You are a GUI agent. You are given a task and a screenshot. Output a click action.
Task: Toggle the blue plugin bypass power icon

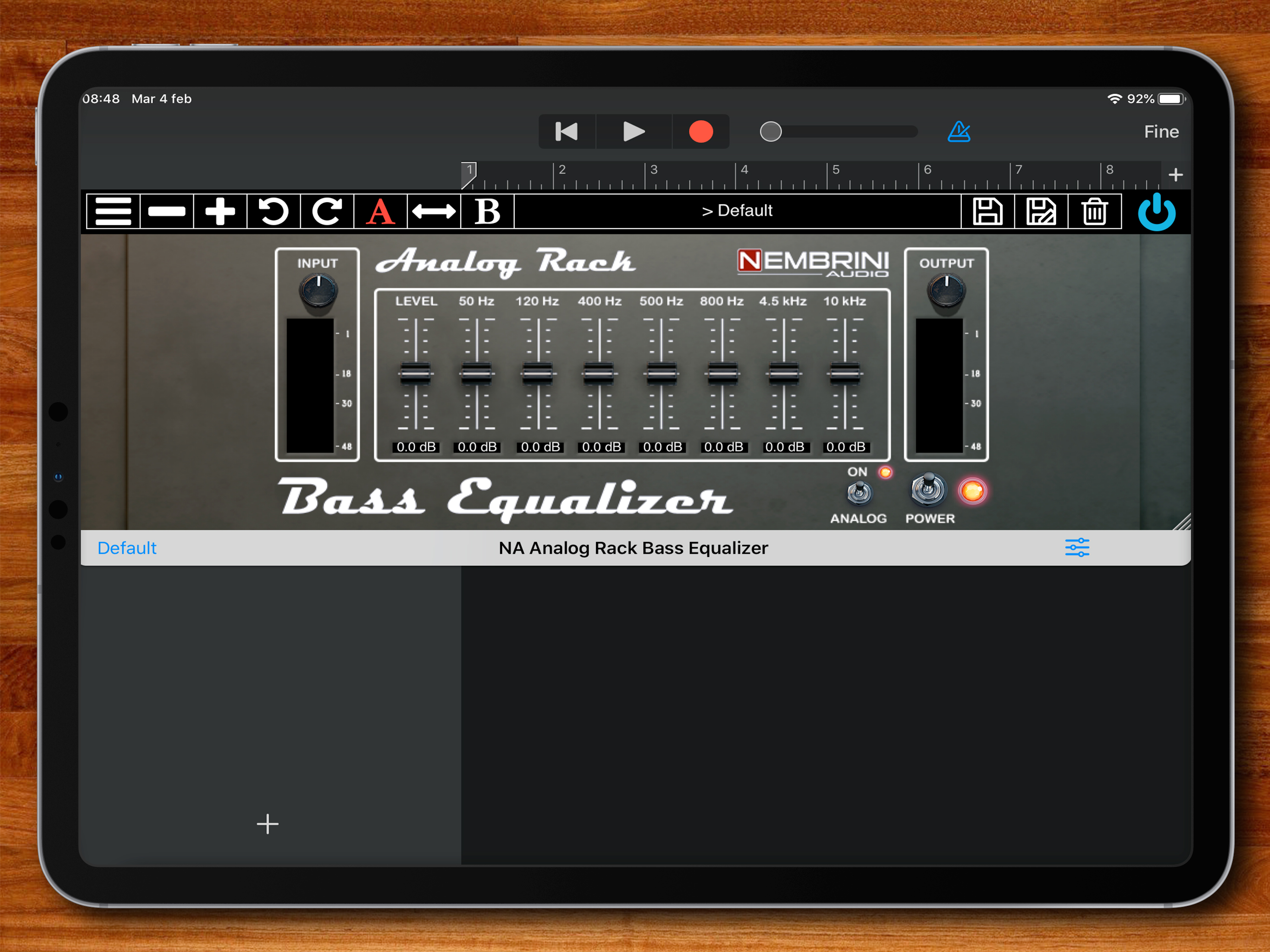click(1156, 212)
